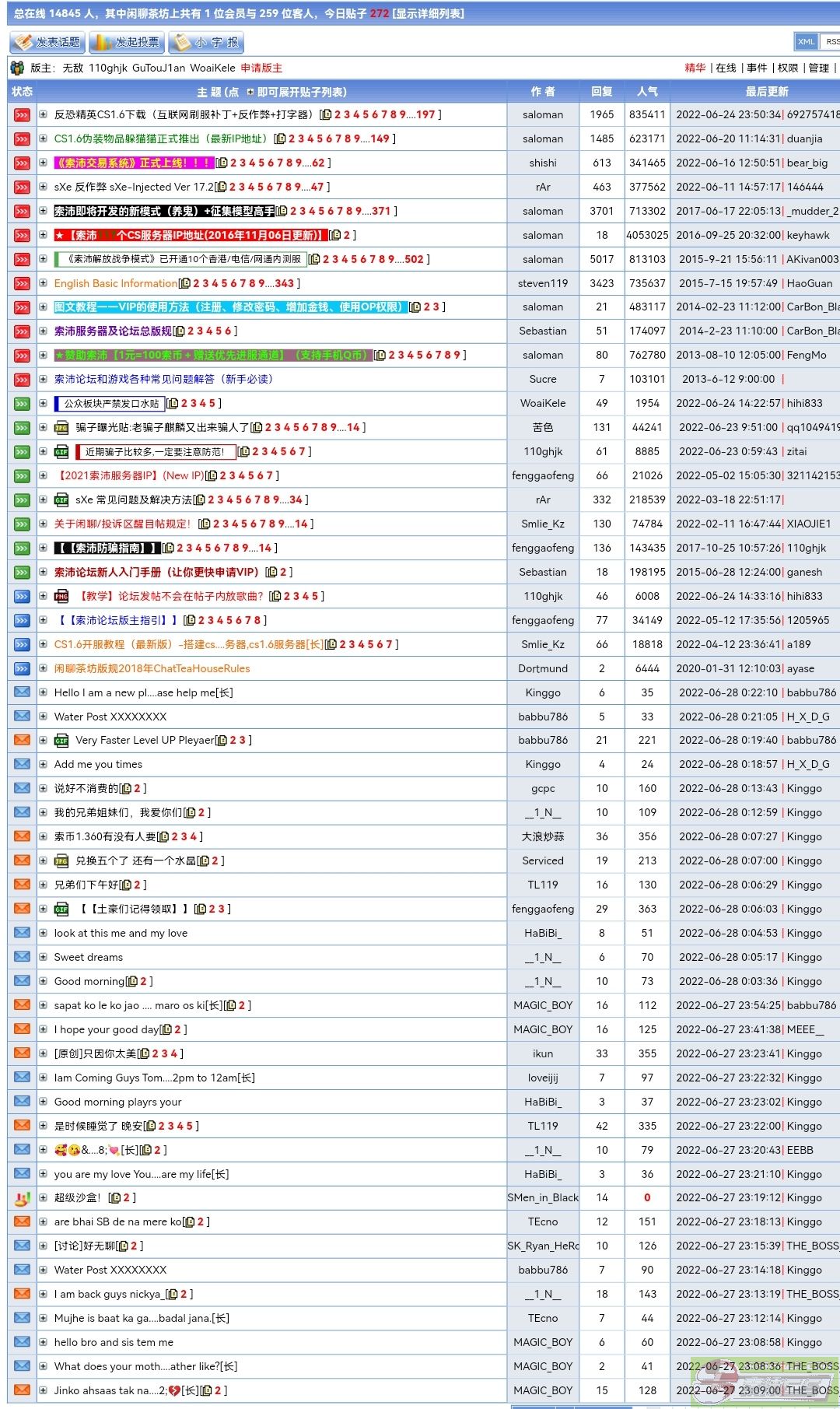Screen dimensions: 840x1409
Task: Expand sub-posts of Add me you times
Action: (44, 765)
